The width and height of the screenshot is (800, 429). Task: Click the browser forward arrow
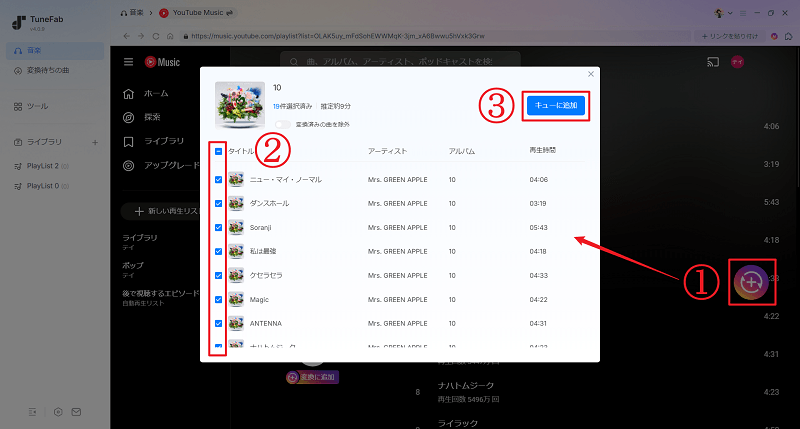coord(141,36)
